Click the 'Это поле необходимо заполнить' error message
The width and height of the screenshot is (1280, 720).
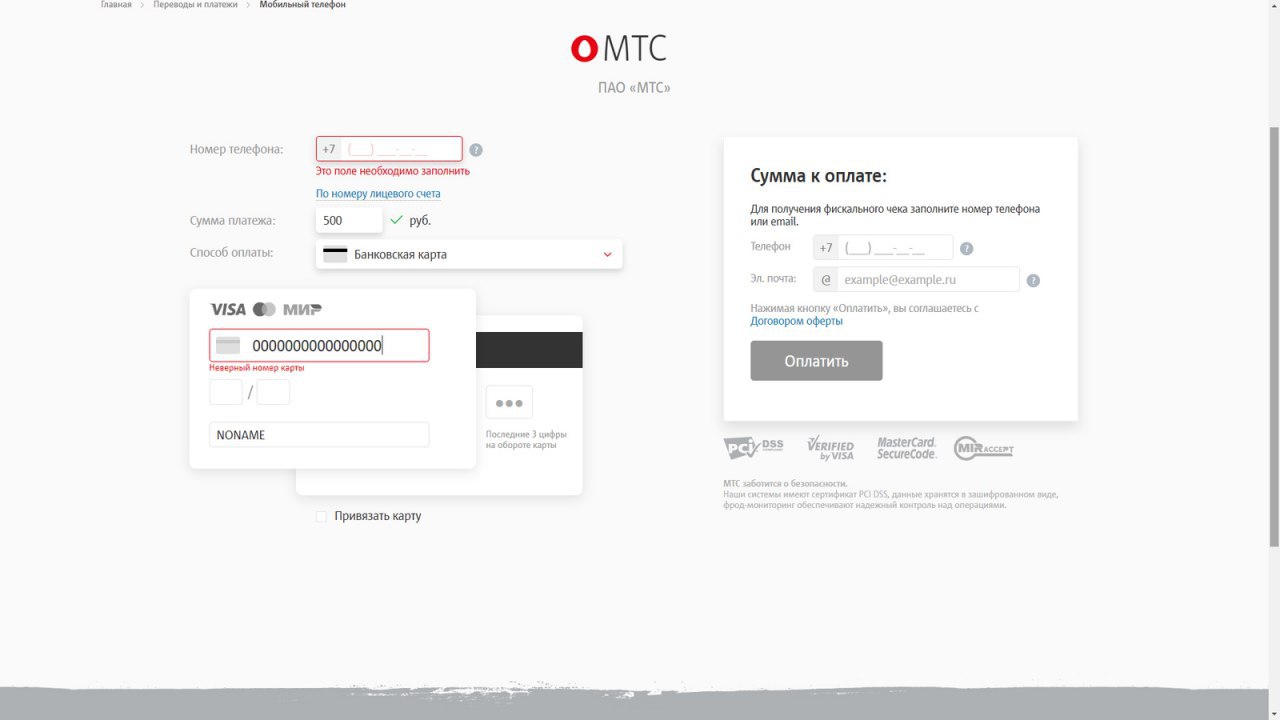[x=393, y=171]
